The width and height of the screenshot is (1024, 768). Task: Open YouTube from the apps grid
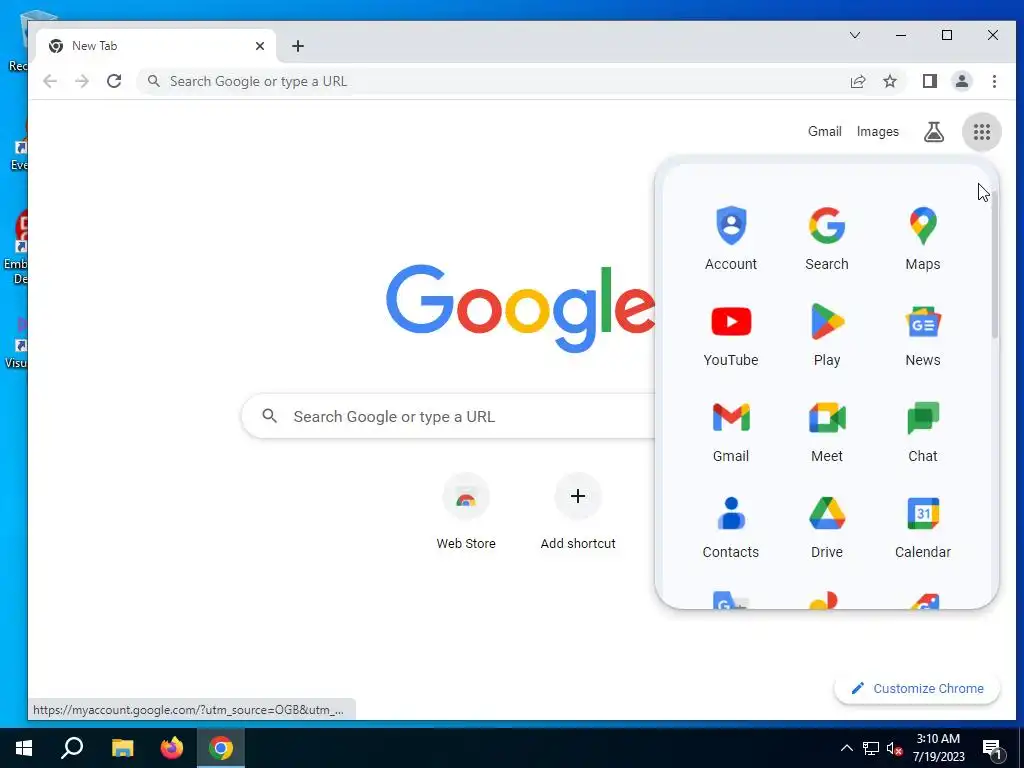pyautogui.click(x=731, y=334)
